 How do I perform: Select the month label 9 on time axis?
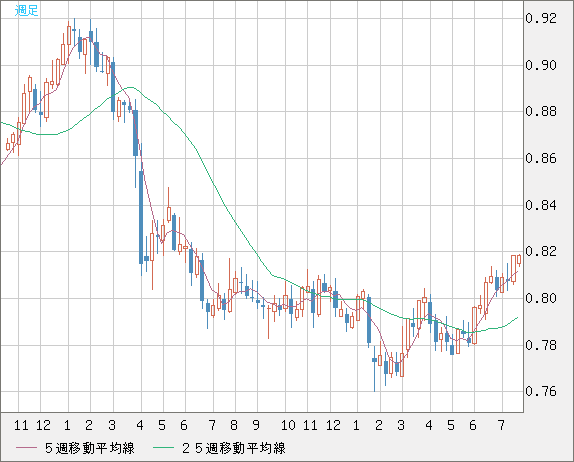pyautogui.click(x=256, y=425)
